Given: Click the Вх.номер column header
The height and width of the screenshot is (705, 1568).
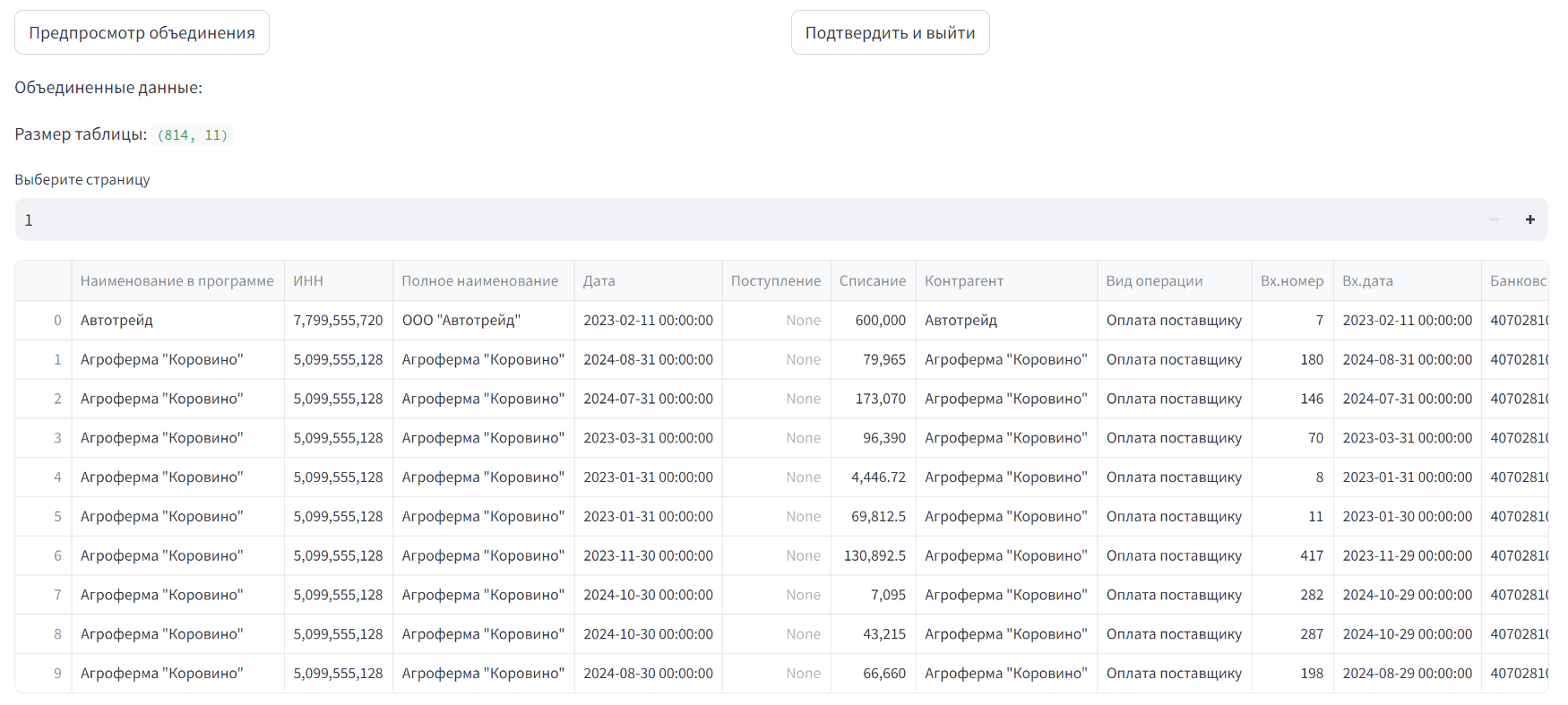Looking at the screenshot, I should [1292, 280].
